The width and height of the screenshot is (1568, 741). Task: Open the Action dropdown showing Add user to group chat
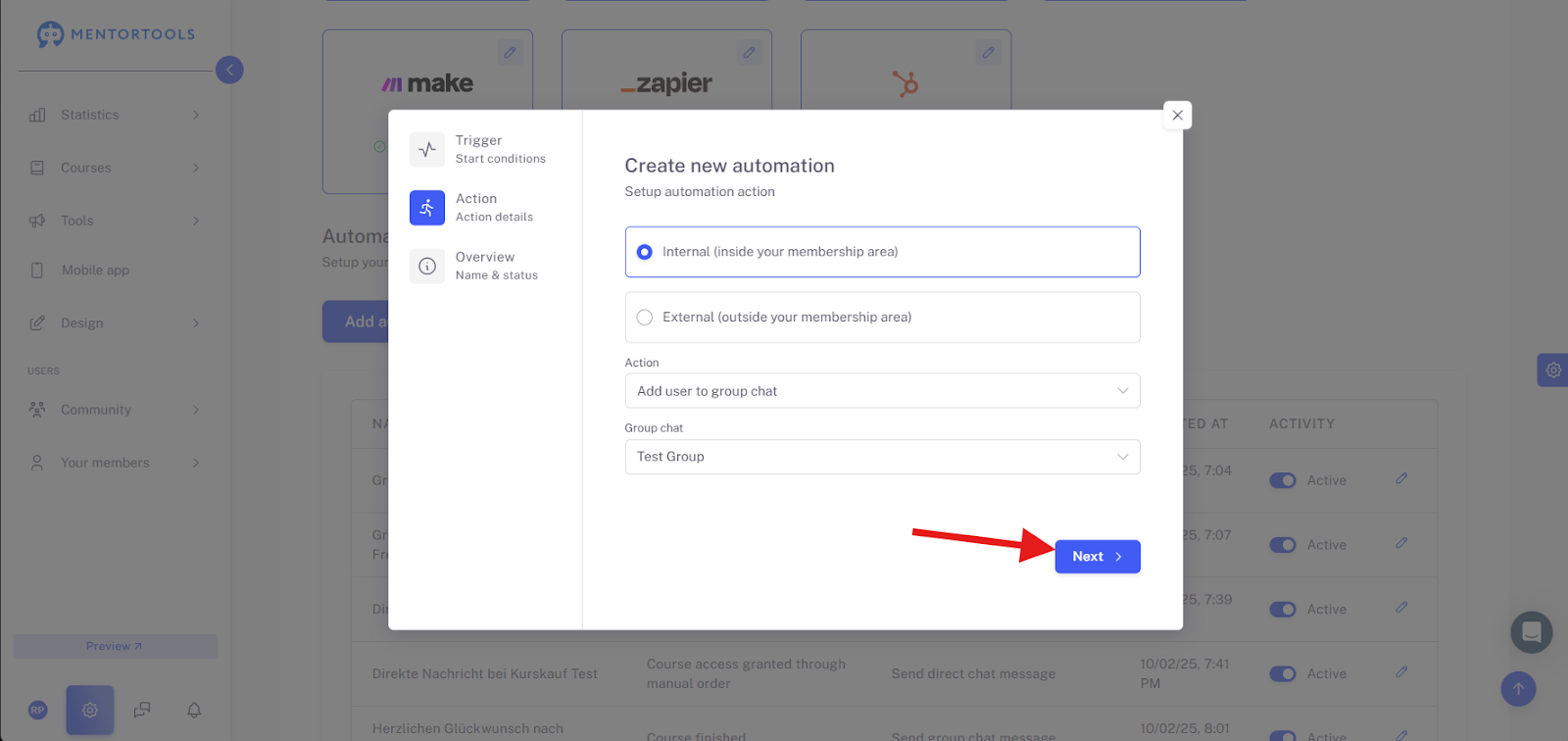click(x=882, y=391)
